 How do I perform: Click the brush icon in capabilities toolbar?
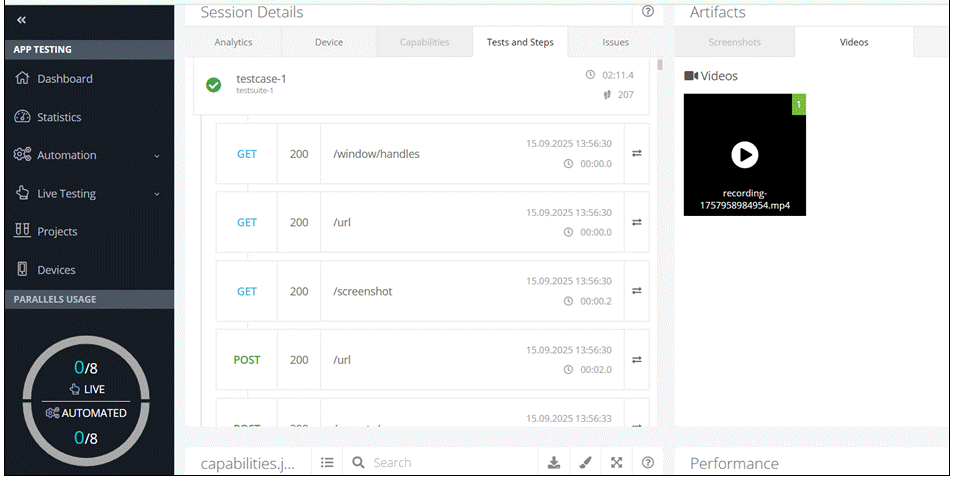tap(586, 463)
